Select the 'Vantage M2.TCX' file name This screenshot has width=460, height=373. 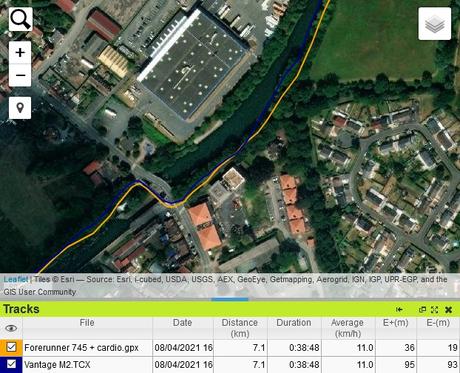[57, 365]
